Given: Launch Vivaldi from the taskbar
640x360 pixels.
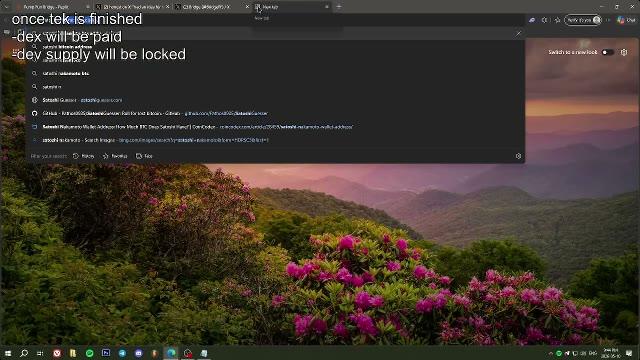Looking at the screenshot, I should [57, 353].
